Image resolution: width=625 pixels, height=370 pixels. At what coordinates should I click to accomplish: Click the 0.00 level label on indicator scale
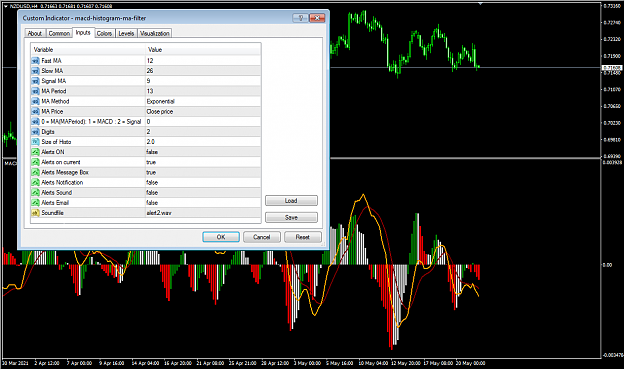point(607,265)
